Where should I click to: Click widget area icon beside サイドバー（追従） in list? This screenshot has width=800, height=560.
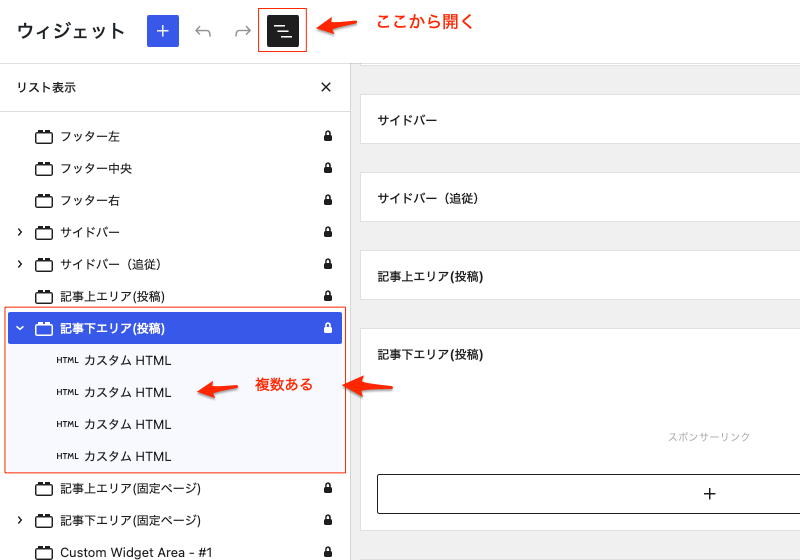pos(44,265)
